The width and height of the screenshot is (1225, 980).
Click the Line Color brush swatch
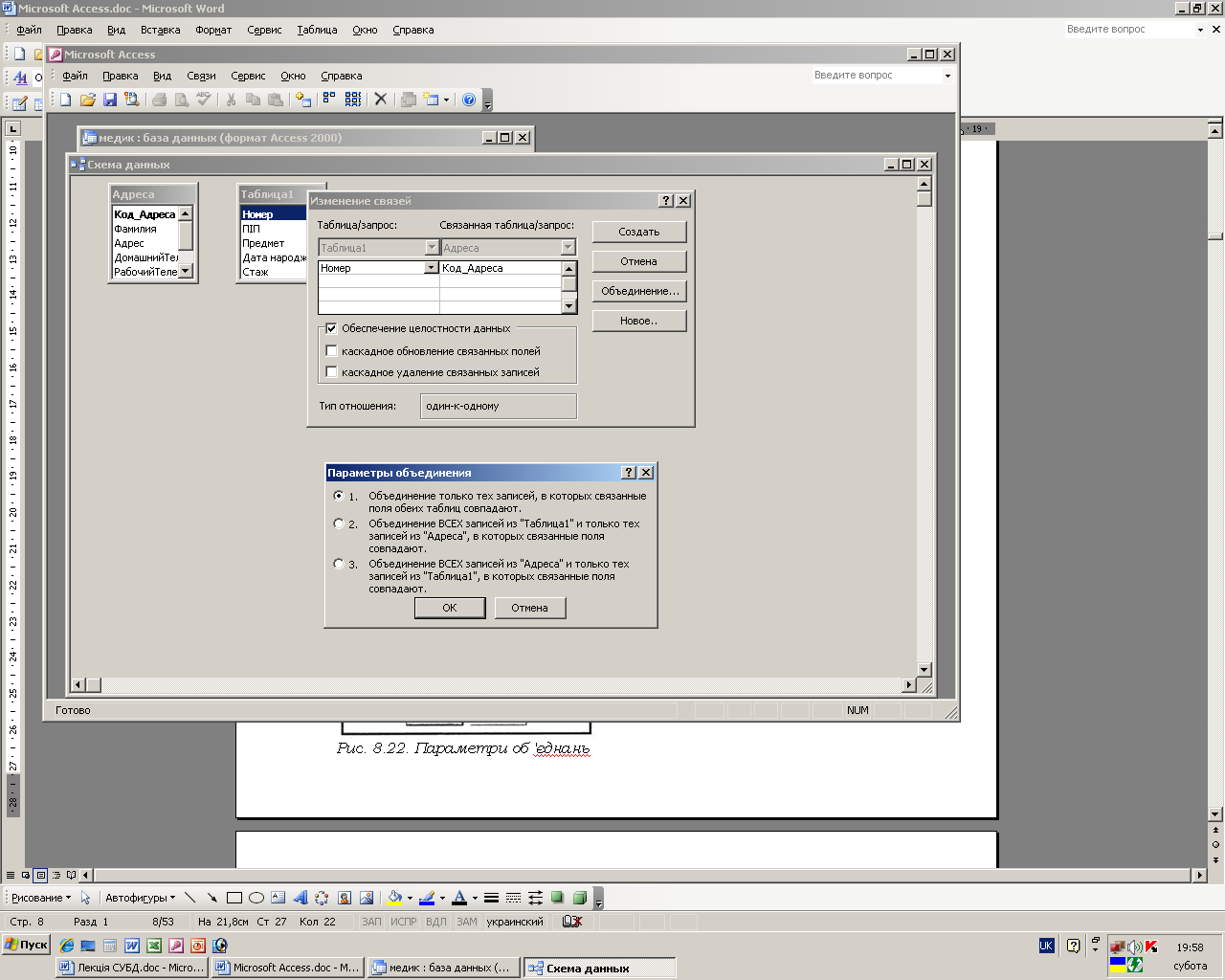[x=427, y=898]
